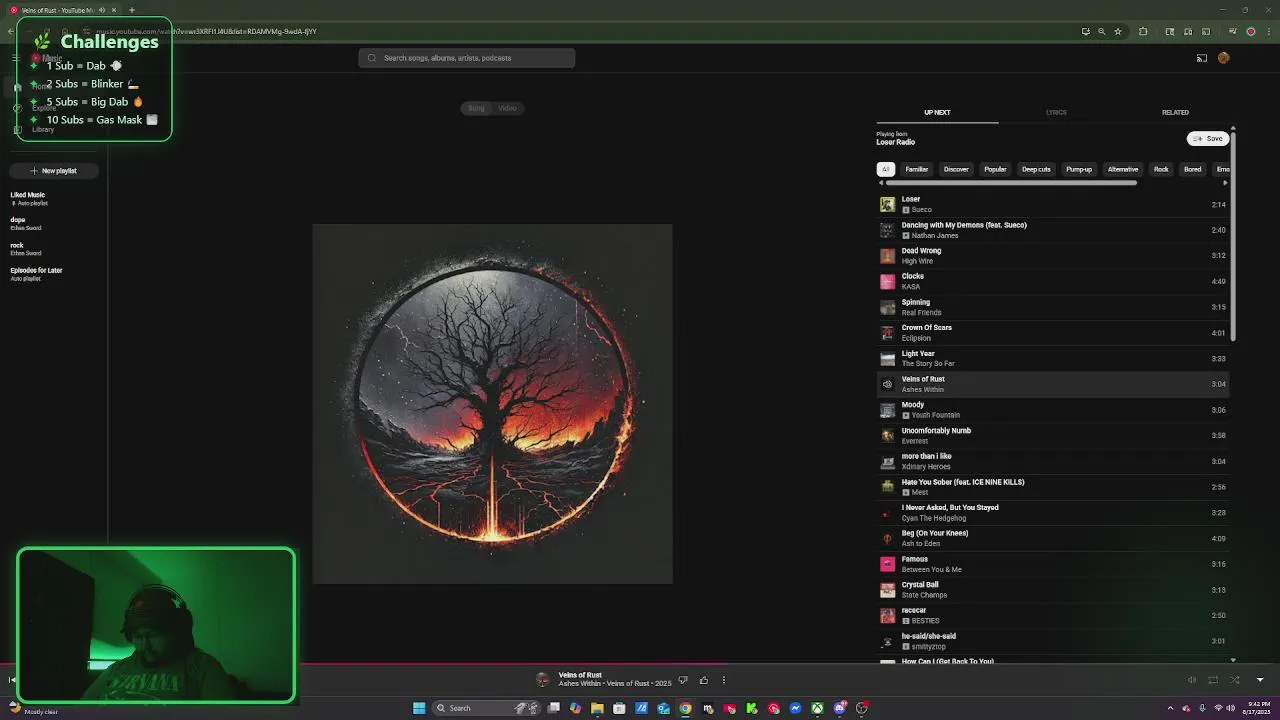Bookmark this page with star icon

pos(1118,31)
